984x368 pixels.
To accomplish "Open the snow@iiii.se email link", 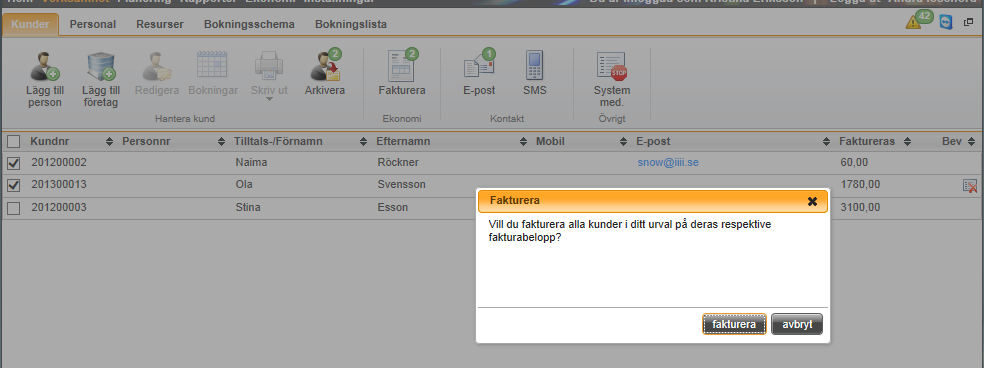I will coord(668,163).
